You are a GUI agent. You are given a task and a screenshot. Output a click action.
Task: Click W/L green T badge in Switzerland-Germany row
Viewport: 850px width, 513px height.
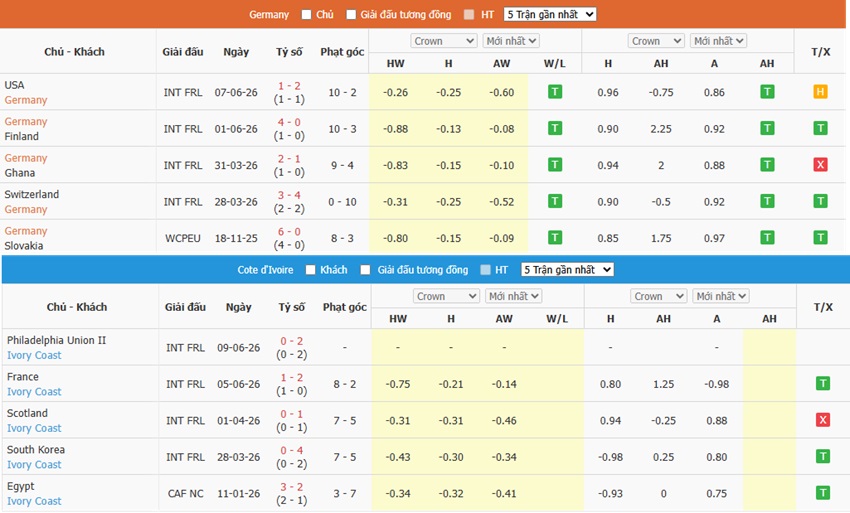(x=555, y=201)
